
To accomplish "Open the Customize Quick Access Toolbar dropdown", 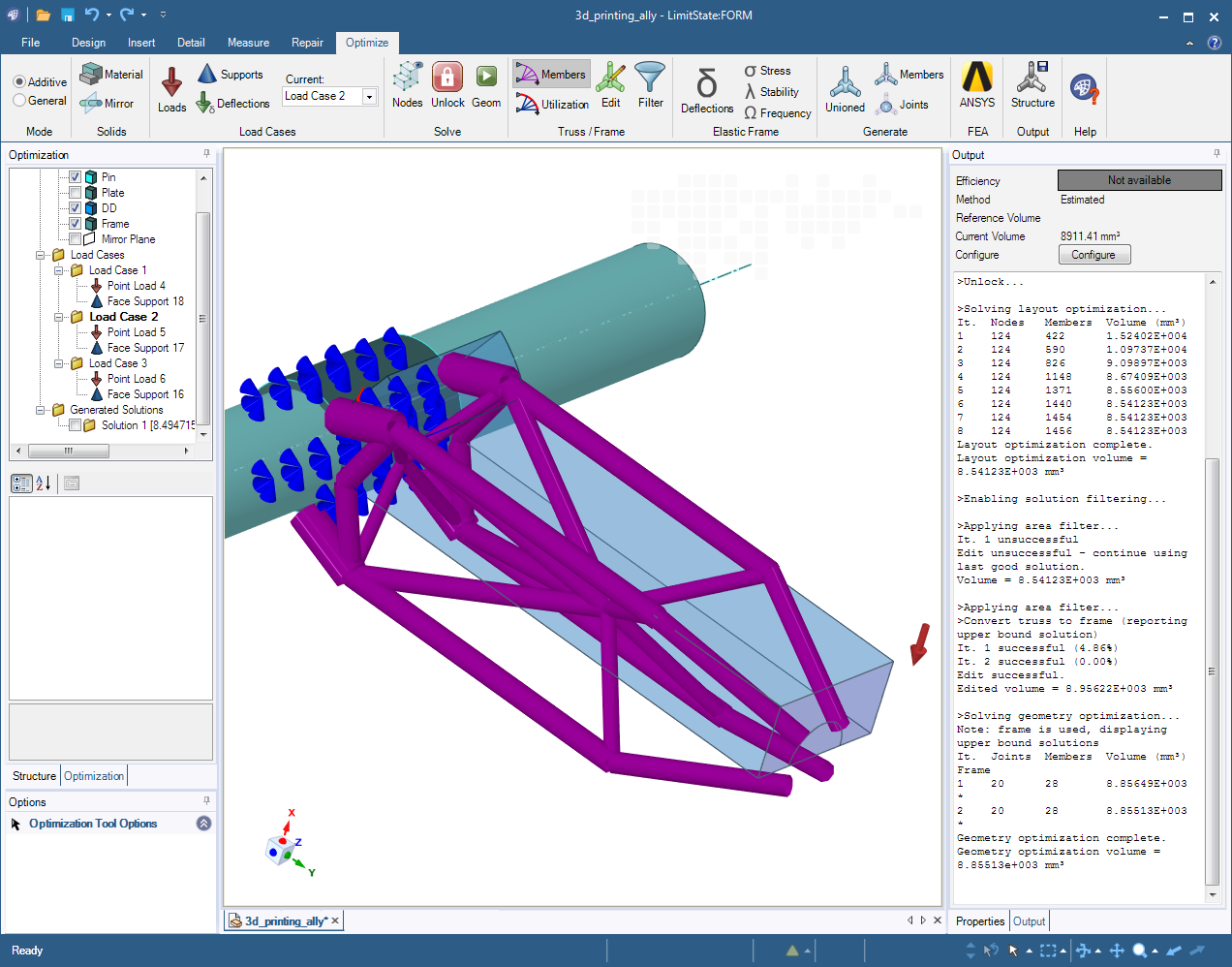I will (163, 15).
